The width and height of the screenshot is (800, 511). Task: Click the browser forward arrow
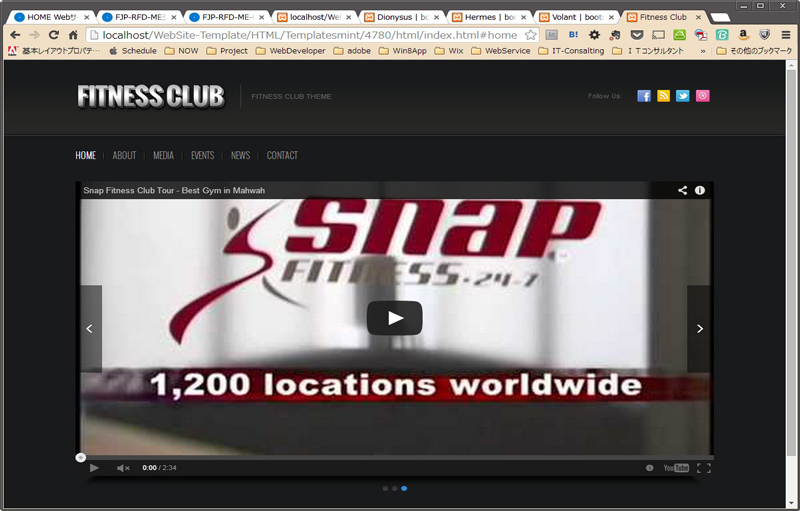[34, 35]
